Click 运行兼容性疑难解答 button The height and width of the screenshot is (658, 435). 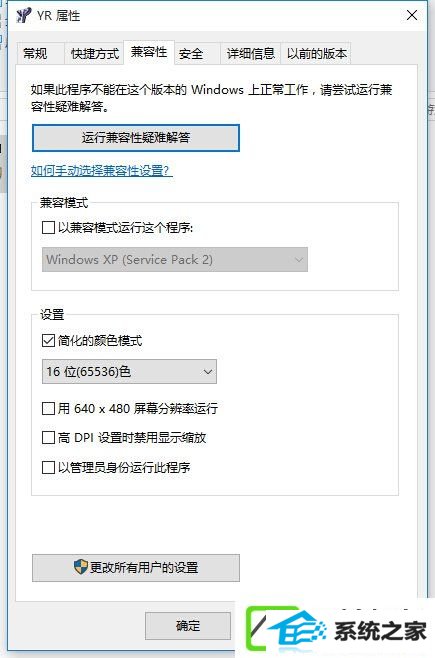click(136, 138)
